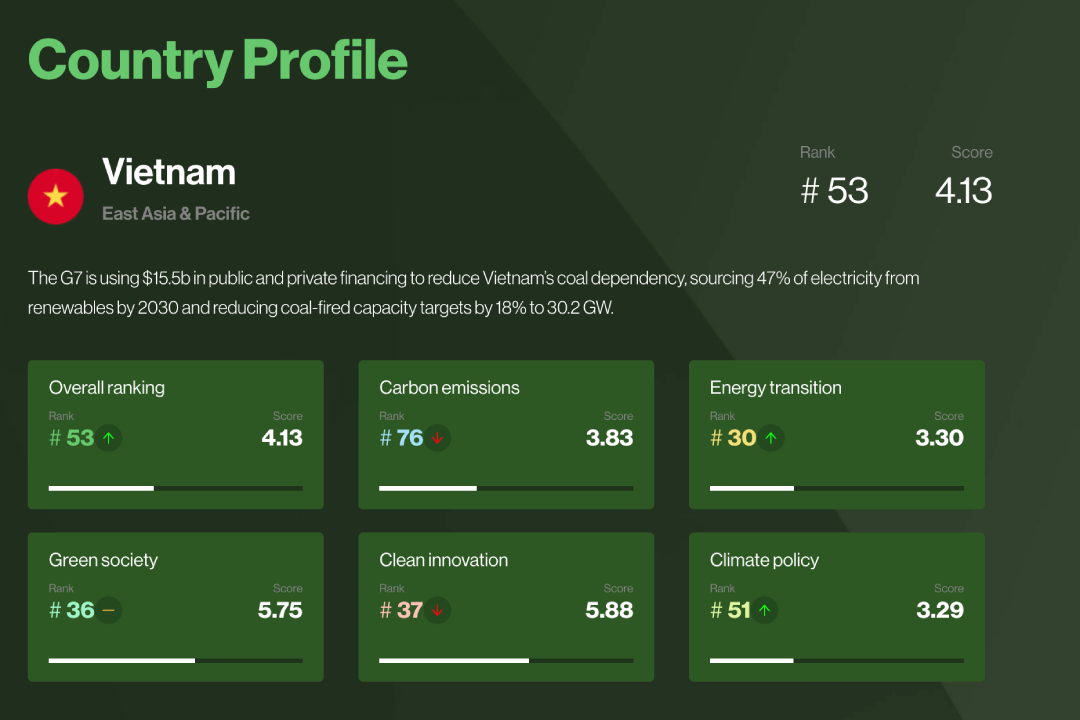The height and width of the screenshot is (720, 1080).
Task: Open the Carbon emissions card
Action: 506,435
